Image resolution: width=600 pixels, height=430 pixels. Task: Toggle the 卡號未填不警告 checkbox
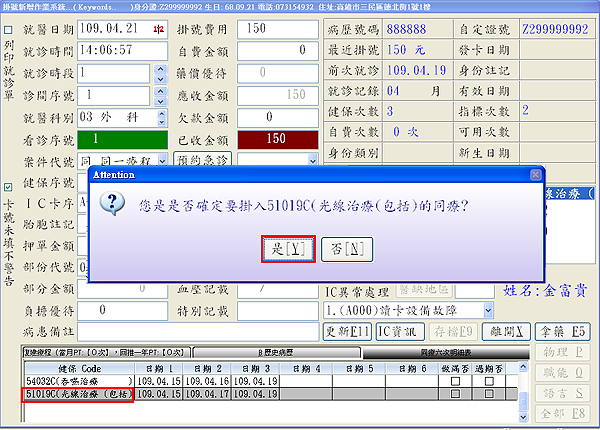(x=9, y=186)
